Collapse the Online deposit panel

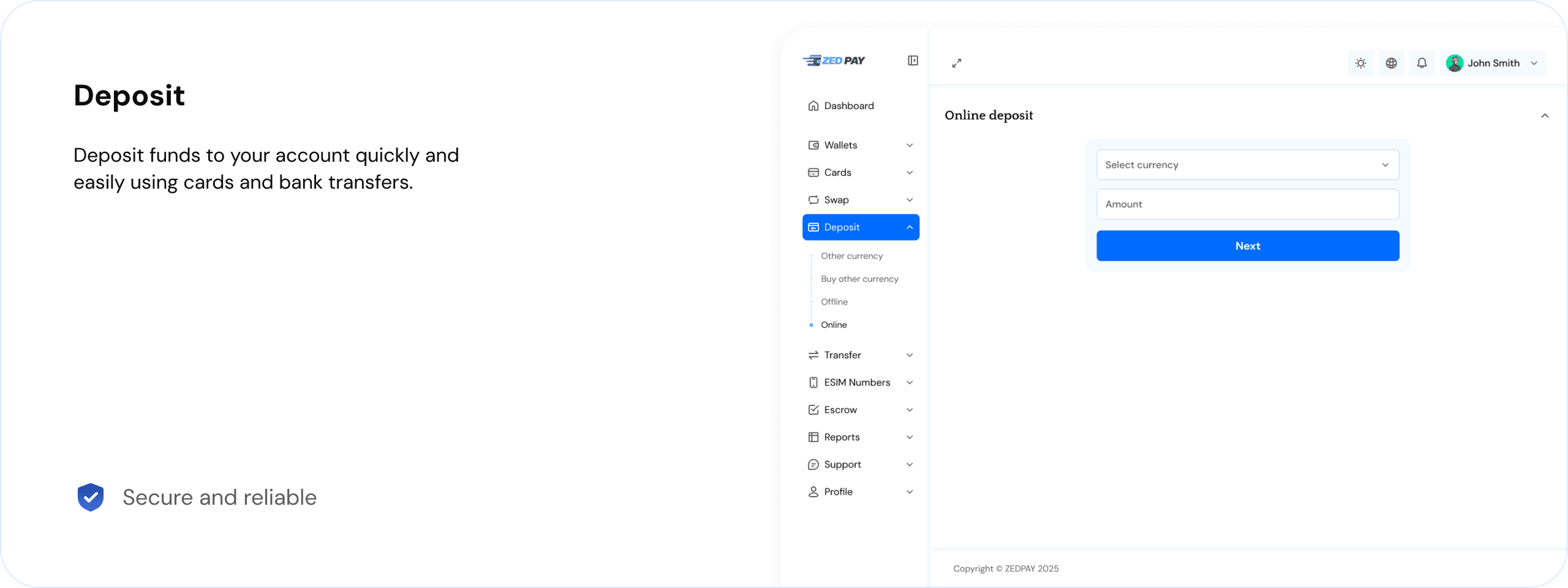point(1545,115)
